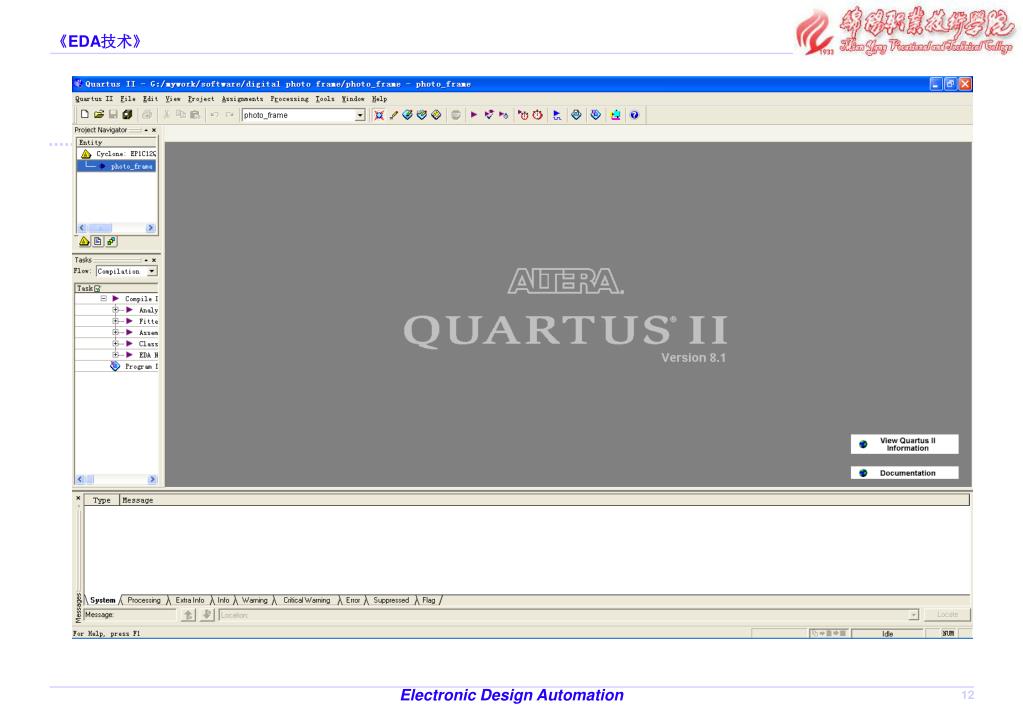Click the previous message up arrow button
The image size is (1023, 708).
coord(189,615)
